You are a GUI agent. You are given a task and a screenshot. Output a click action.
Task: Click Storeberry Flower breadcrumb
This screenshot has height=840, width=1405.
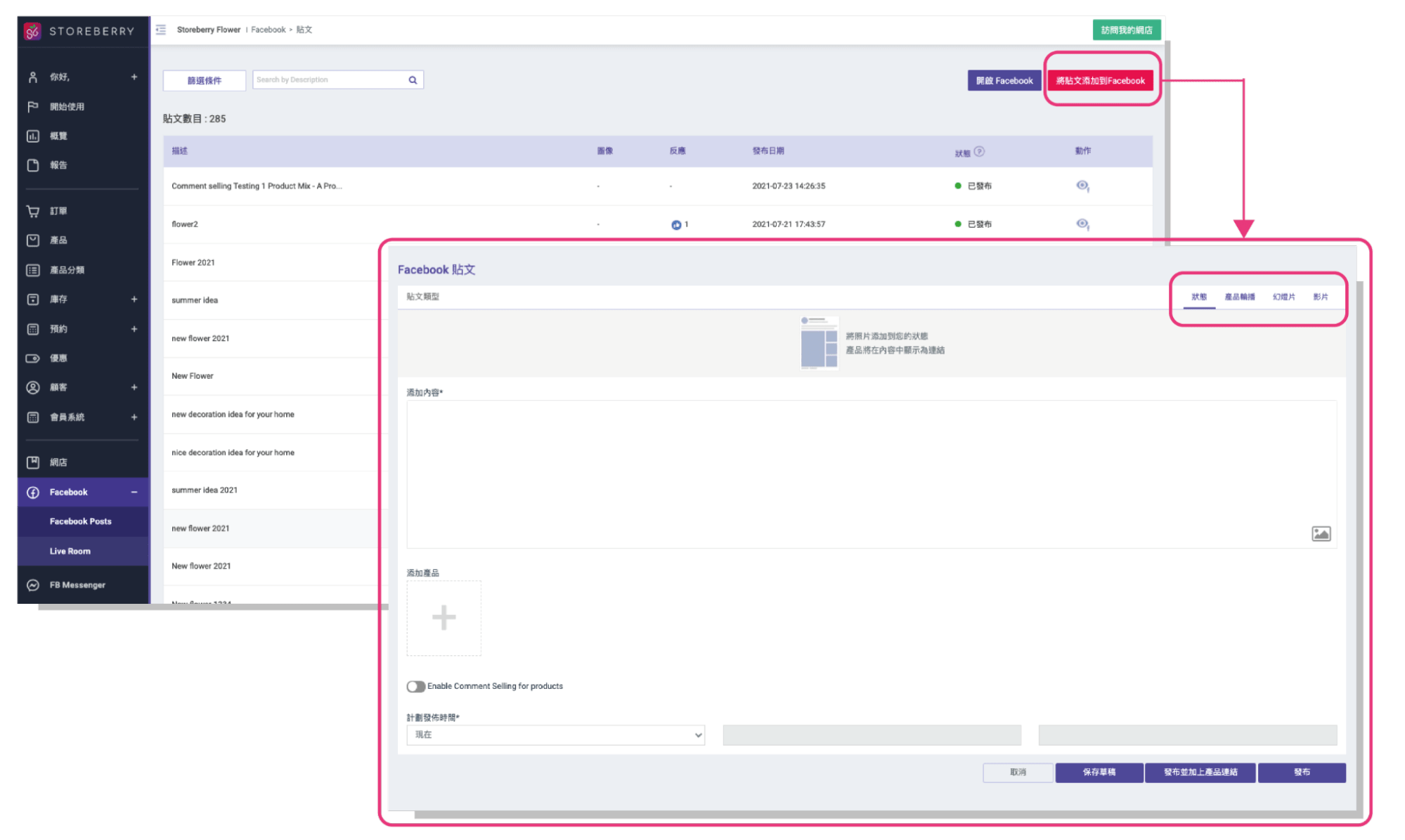pos(208,30)
